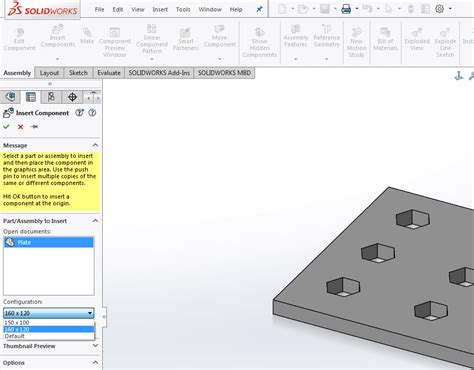Click the red Cancel X button

(x=20, y=127)
